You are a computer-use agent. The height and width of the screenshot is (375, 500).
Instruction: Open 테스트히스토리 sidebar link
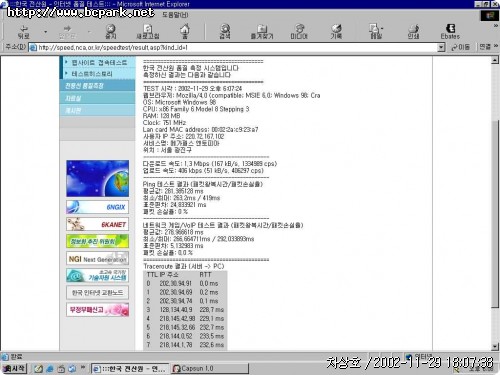click(92, 74)
